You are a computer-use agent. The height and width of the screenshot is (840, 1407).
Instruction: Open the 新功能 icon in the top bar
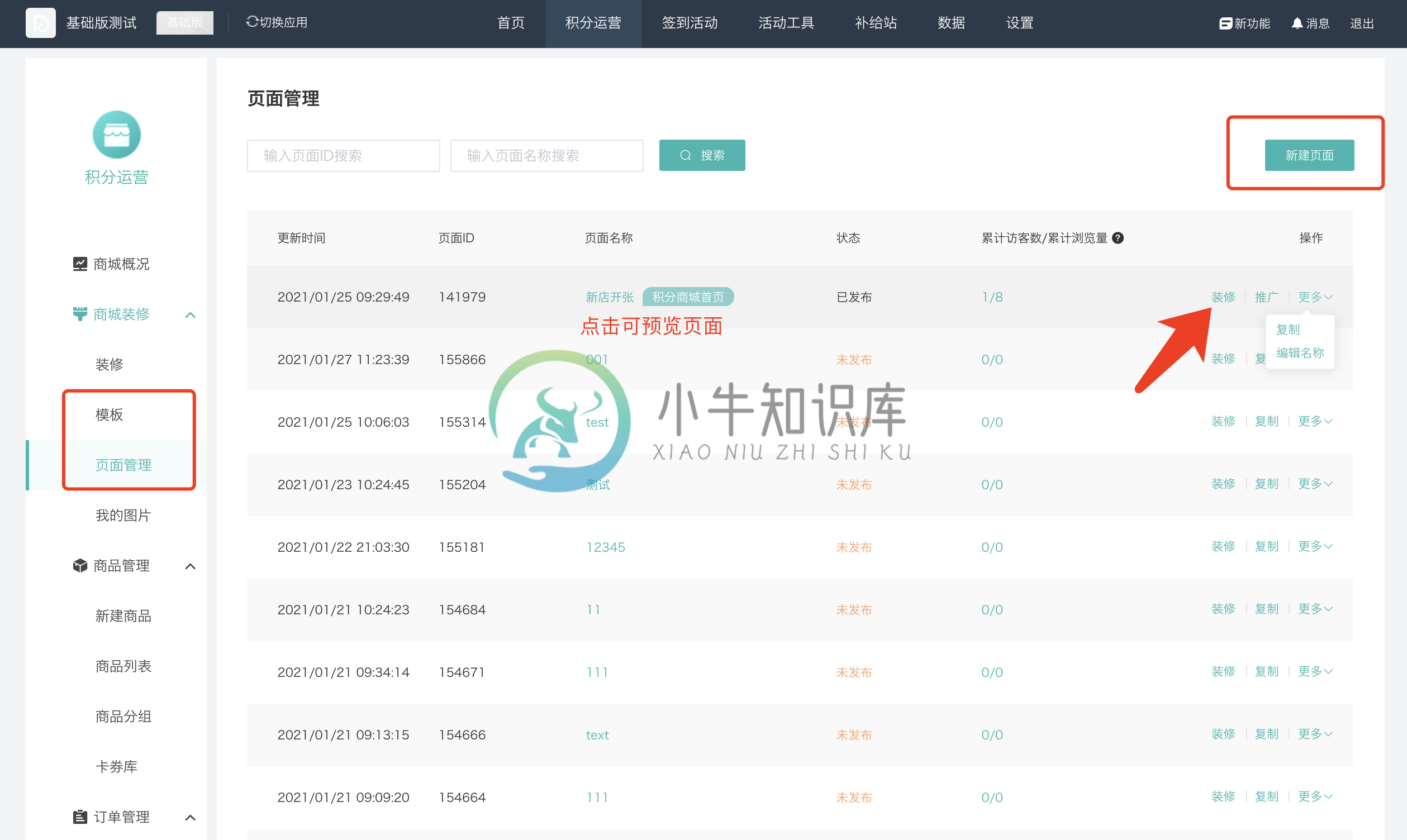1225,23
